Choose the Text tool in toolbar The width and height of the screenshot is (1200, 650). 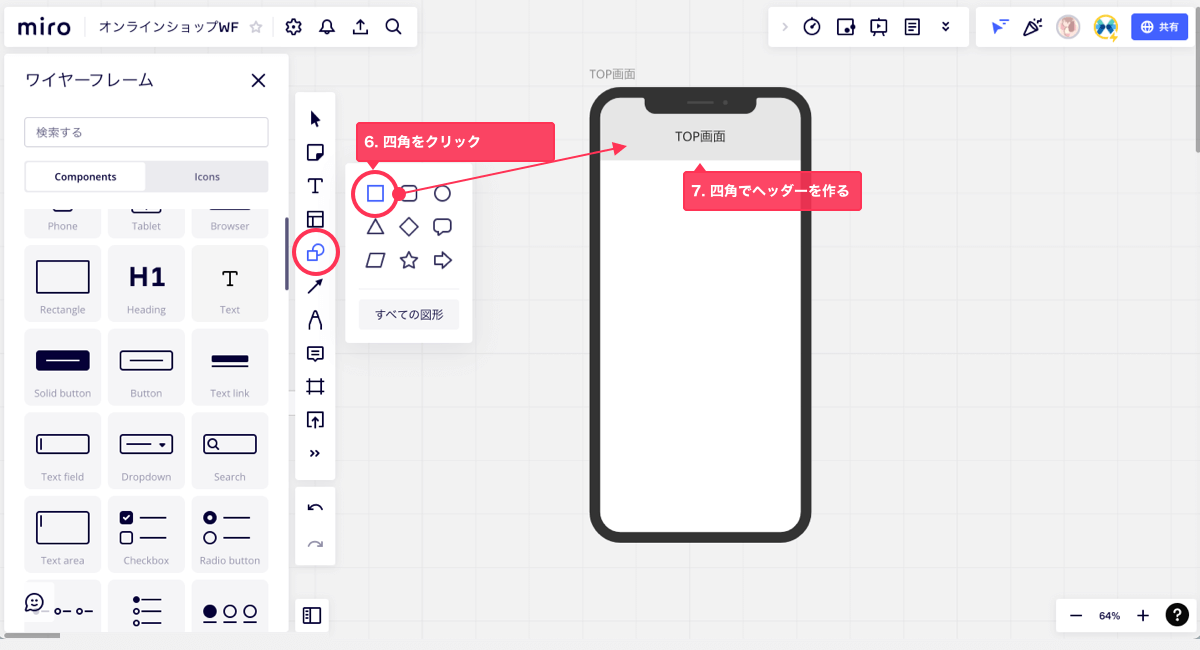point(315,186)
